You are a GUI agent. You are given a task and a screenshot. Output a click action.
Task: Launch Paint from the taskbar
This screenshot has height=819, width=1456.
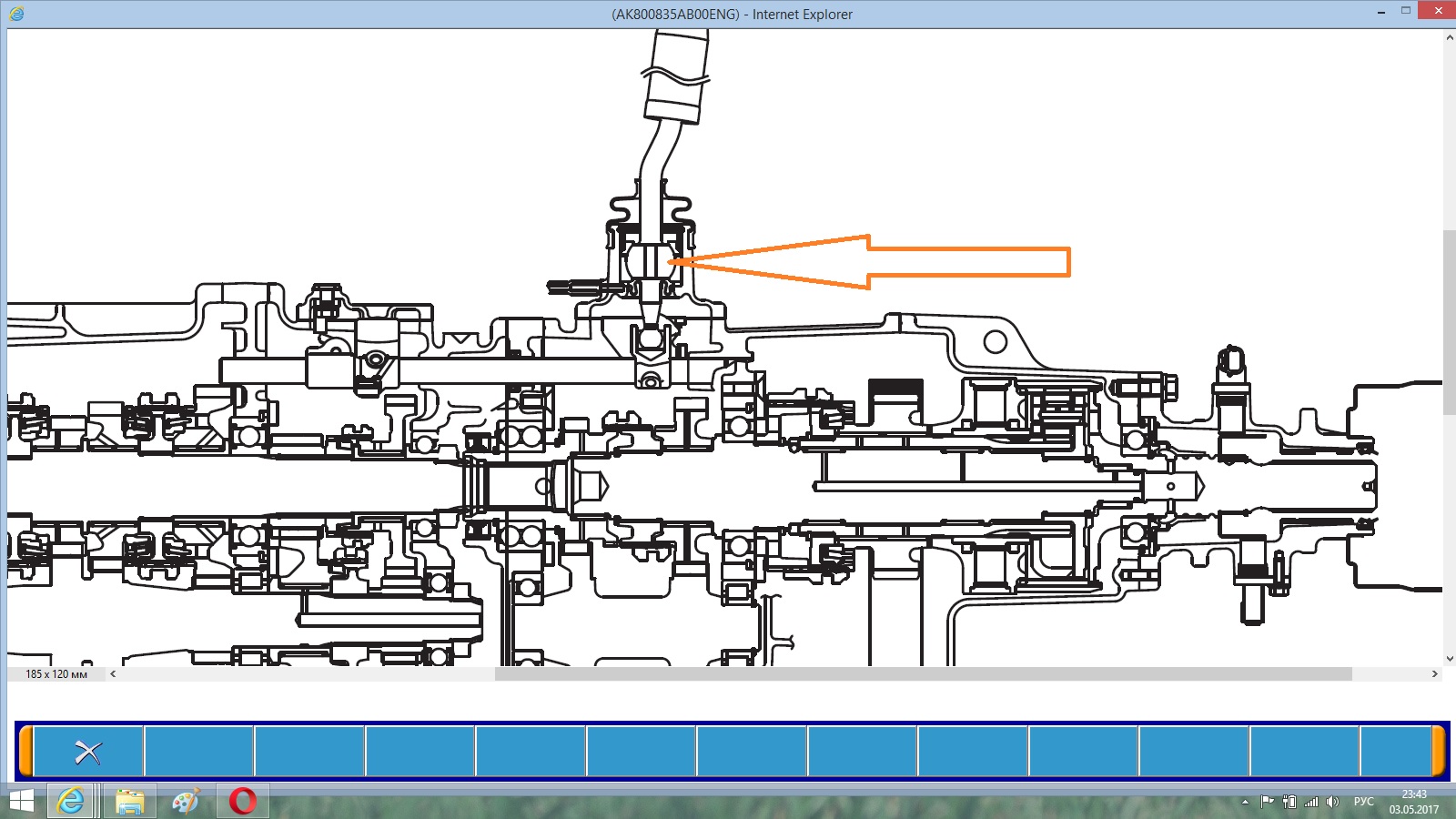pos(186,801)
